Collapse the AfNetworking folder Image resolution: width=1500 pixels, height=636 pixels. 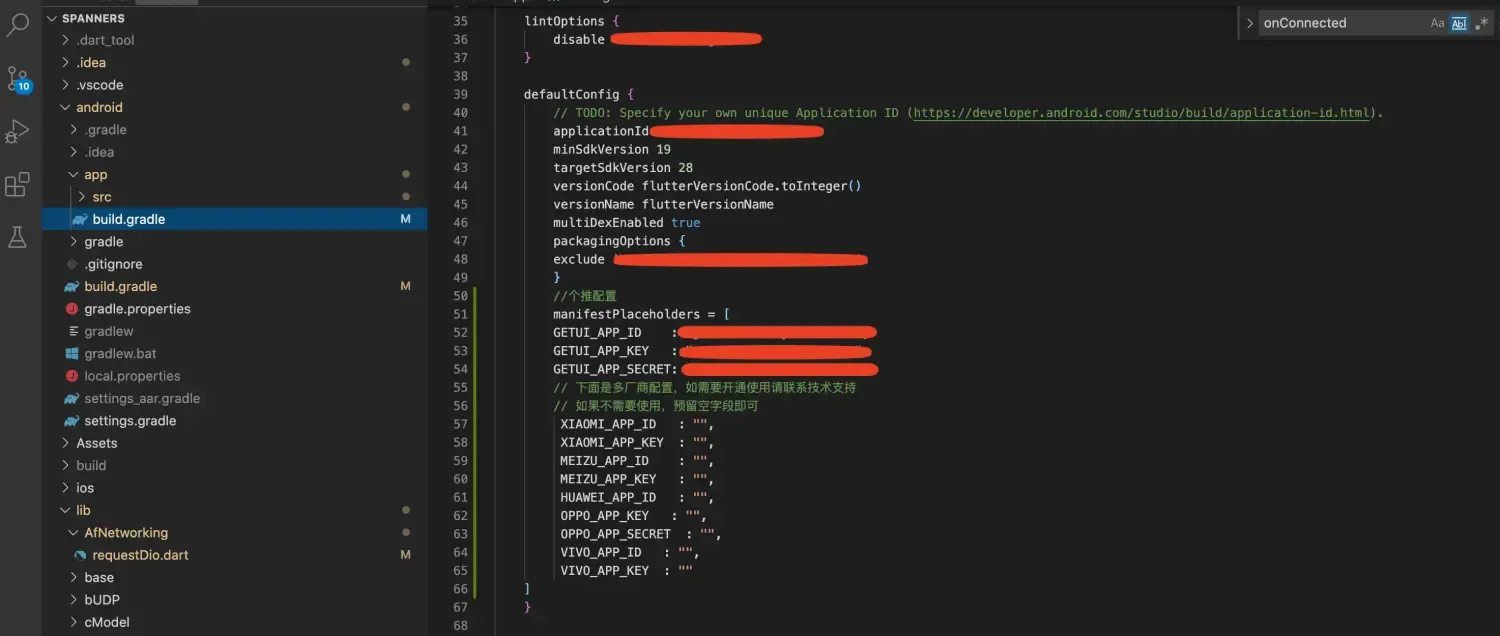point(125,533)
